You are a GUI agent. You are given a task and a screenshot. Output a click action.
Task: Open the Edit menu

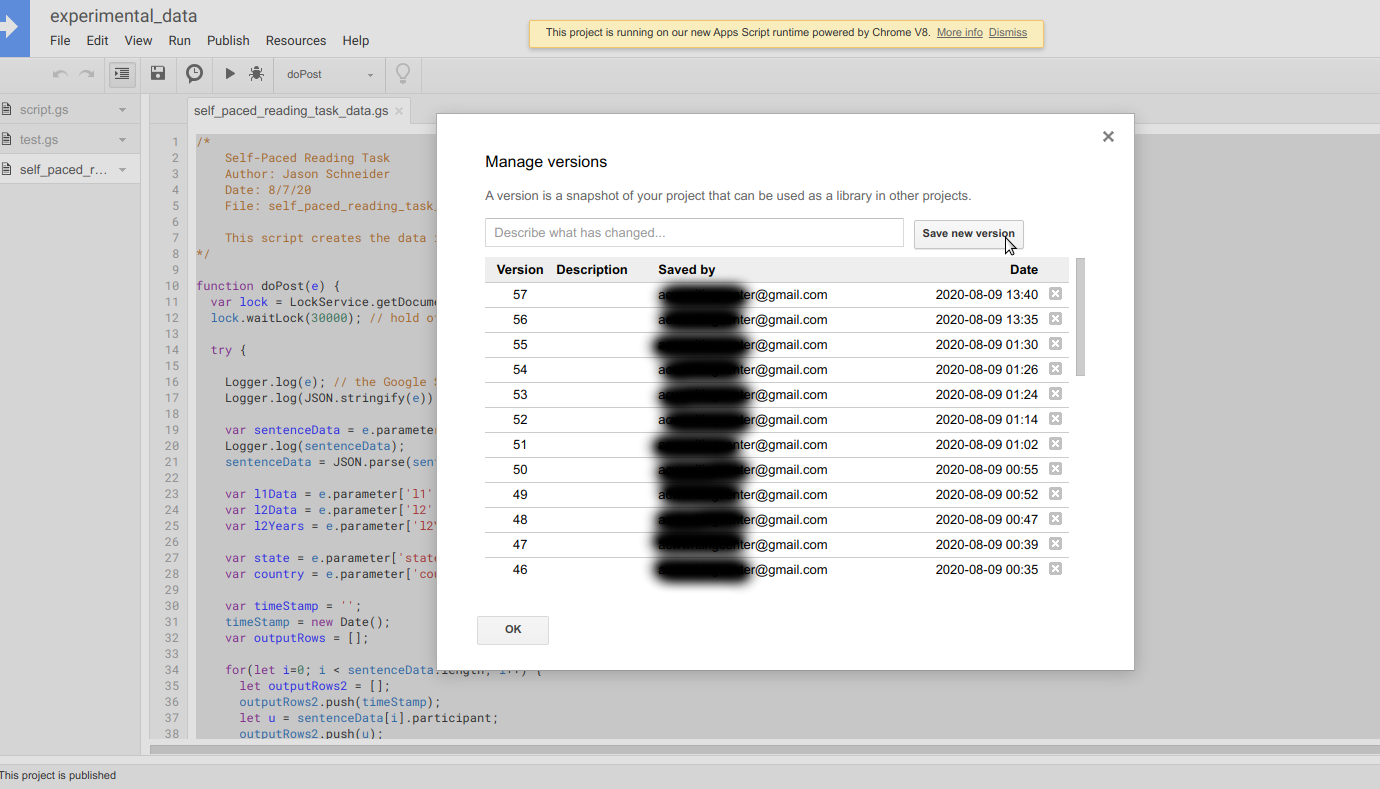pyautogui.click(x=97, y=41)
